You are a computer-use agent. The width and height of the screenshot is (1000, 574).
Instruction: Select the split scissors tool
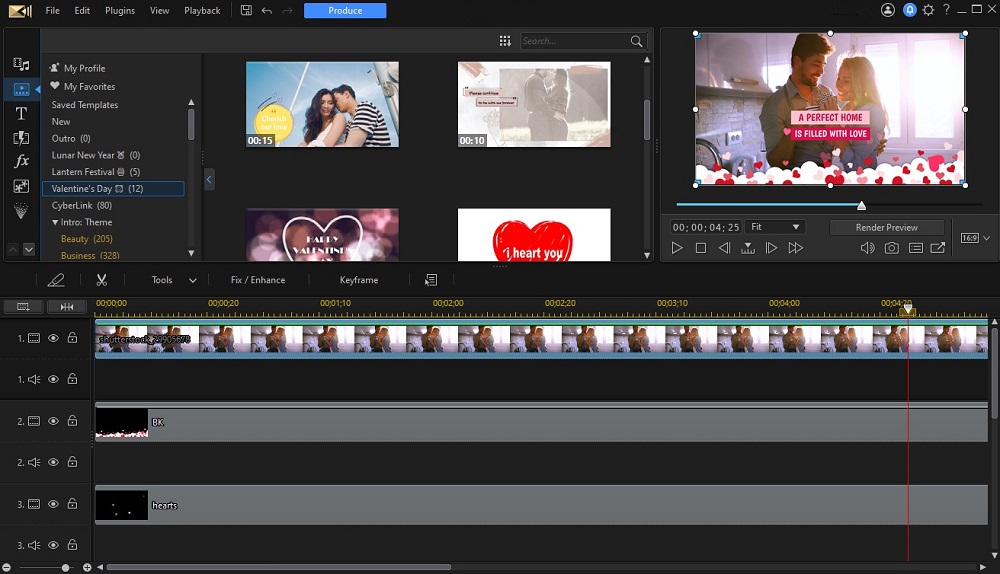click(101, 280)
